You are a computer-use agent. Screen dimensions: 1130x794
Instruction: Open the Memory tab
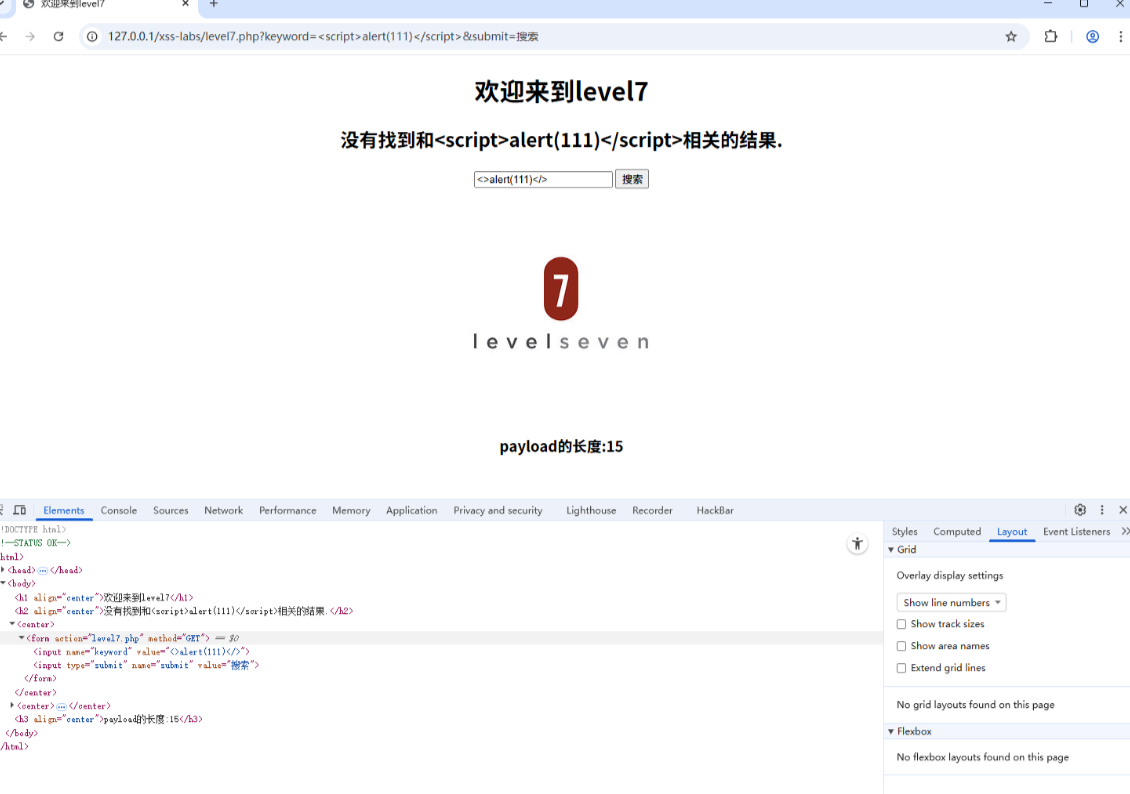coord(351,510)
